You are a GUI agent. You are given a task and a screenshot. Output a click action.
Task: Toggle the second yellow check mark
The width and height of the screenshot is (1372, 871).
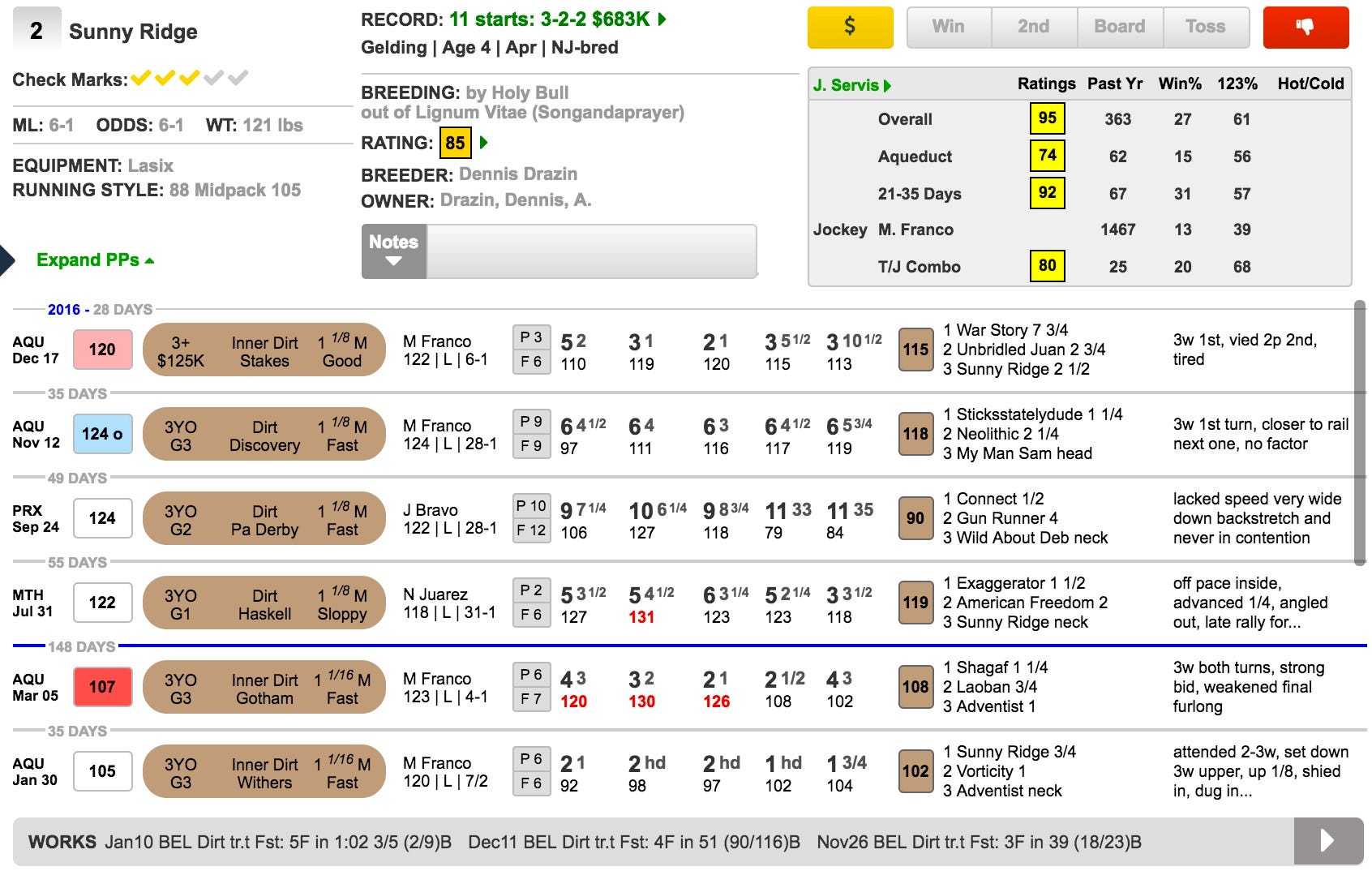(x=165, y=79)
